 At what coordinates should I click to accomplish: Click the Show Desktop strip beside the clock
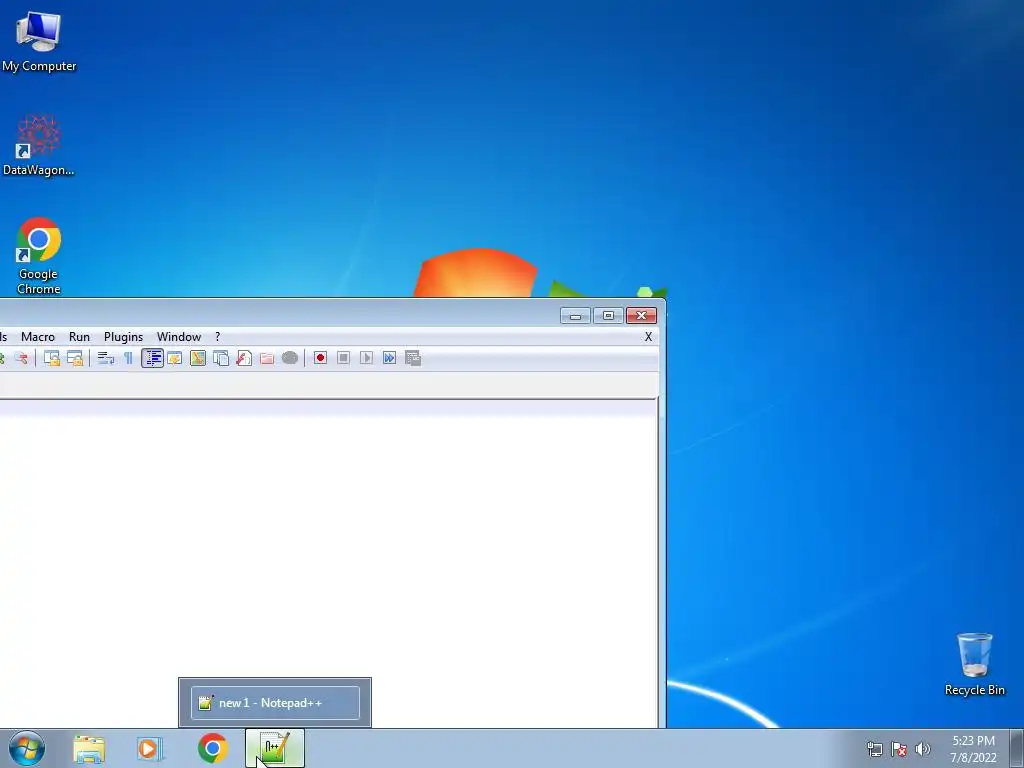click(1016, 749)
